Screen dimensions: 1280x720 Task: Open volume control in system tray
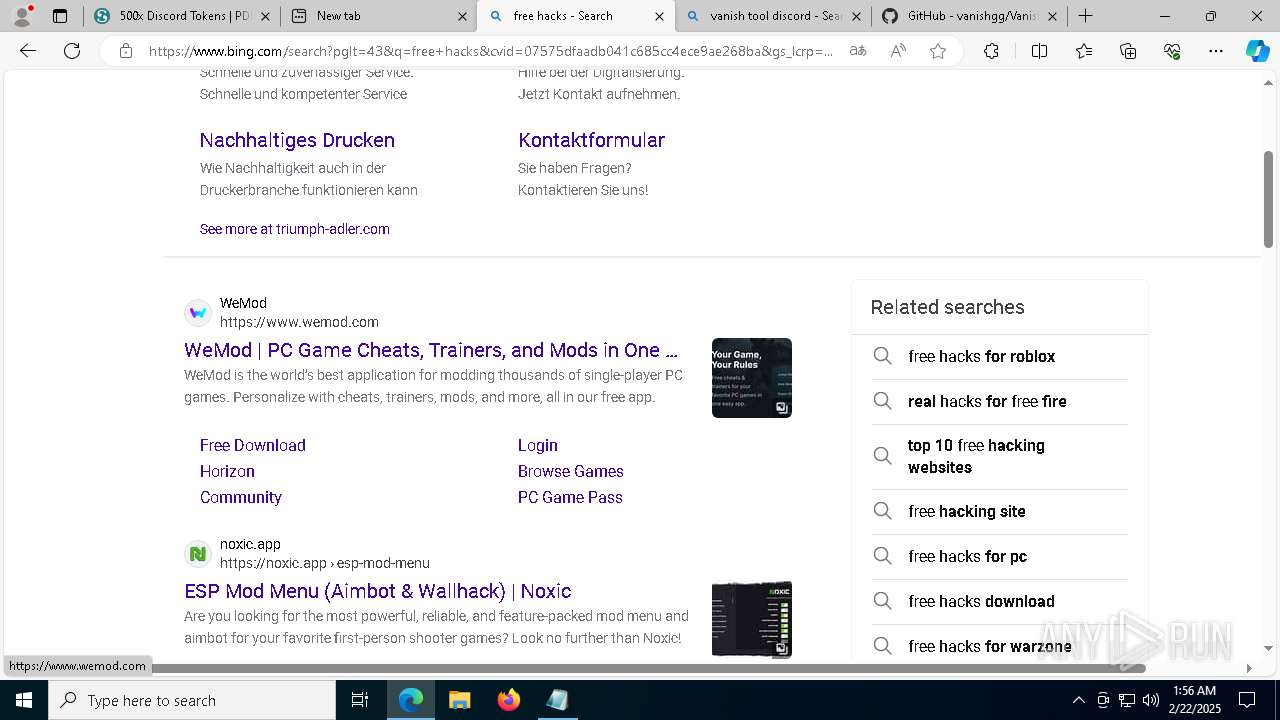click(x=1151, y=700)
